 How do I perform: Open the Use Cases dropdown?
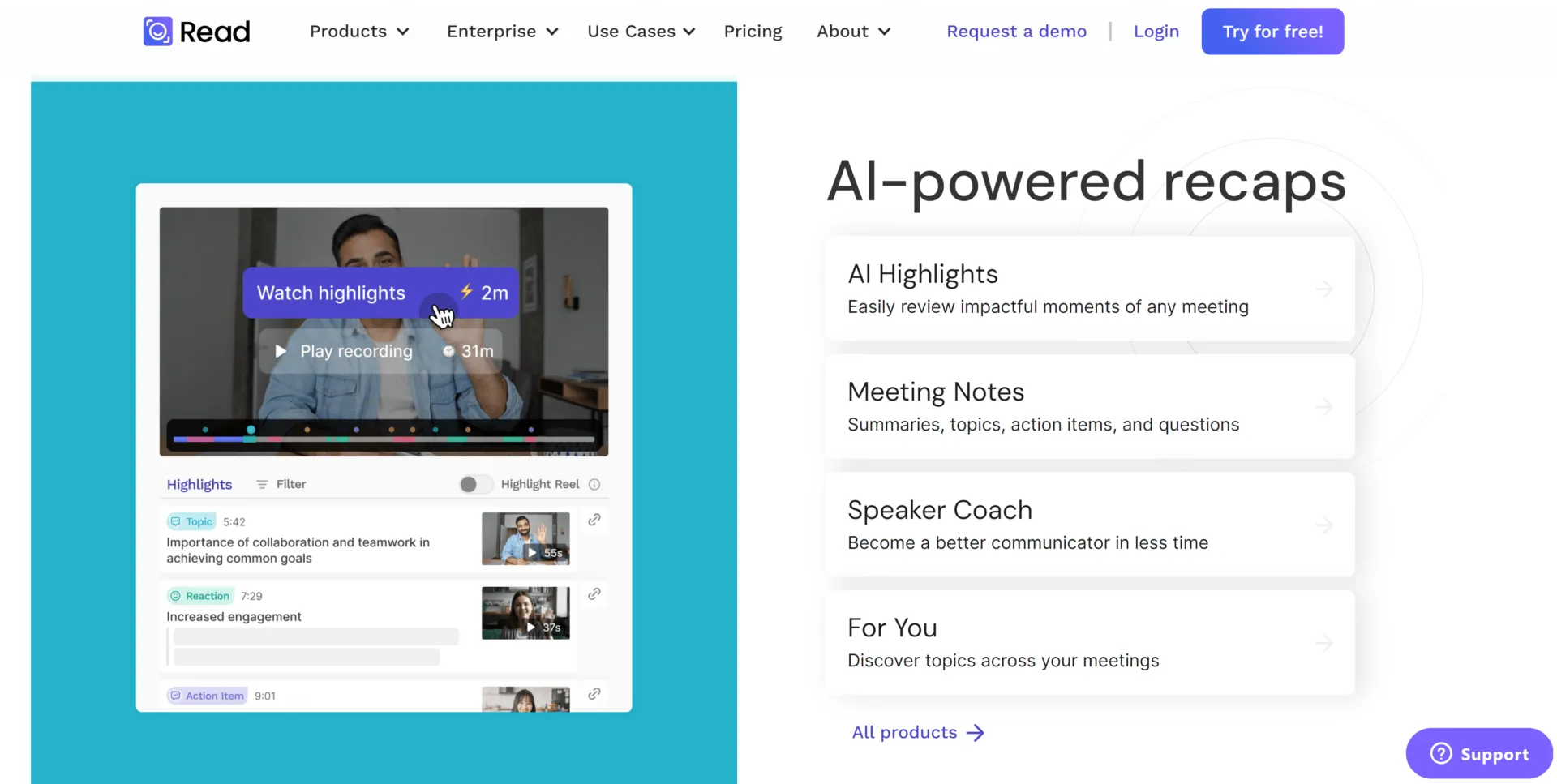point(641,32)
